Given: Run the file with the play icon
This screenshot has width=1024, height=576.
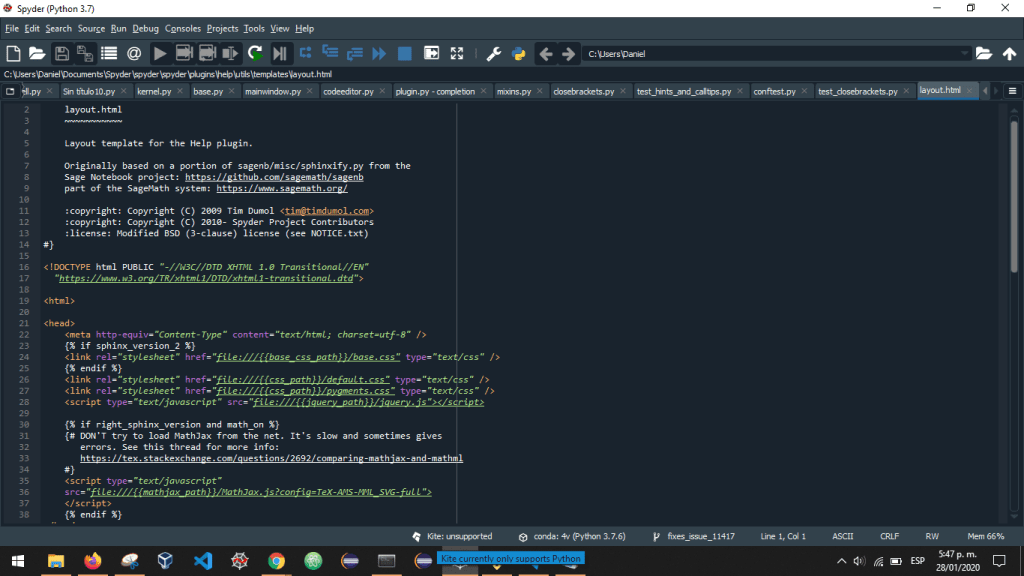Looking at the screenshot, I should [160, 53].
